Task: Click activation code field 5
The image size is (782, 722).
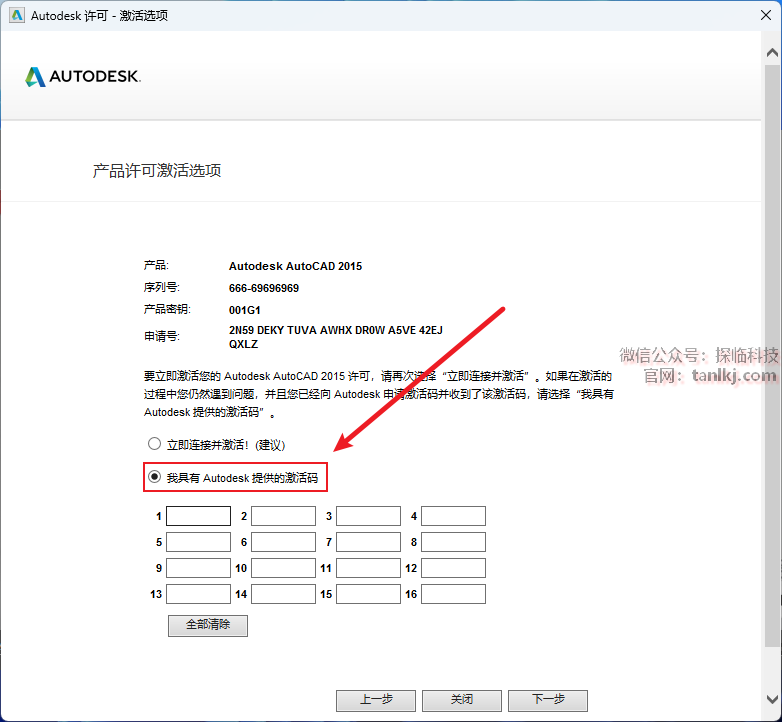Action: (198, 542)
